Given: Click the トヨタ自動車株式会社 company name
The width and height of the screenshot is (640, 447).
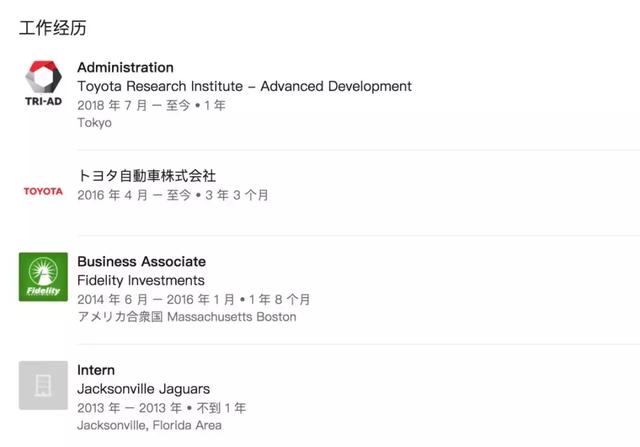Looking at the screenshot, I should [147, 176].
